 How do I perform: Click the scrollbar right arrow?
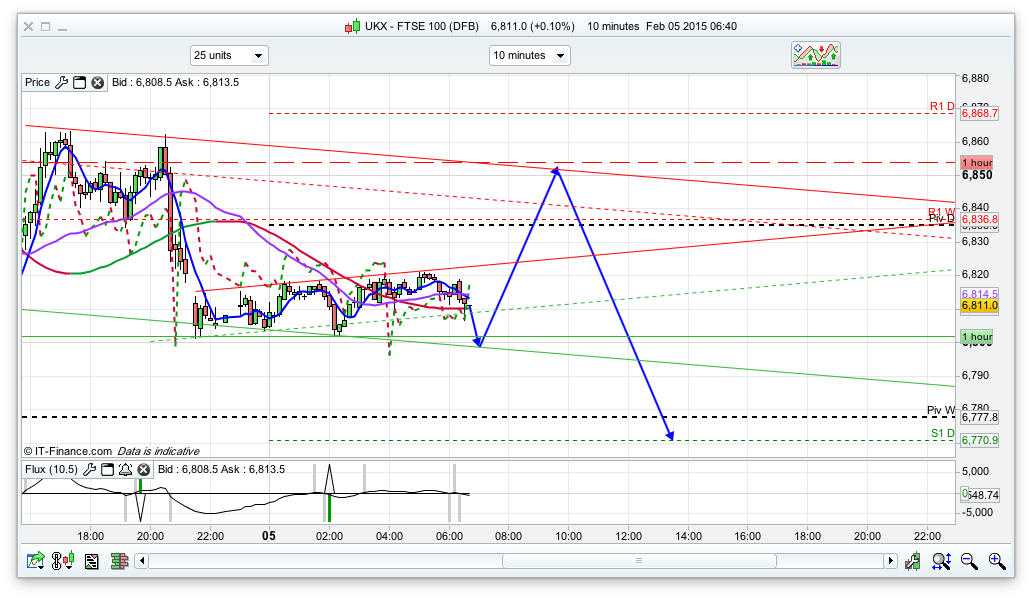(890, 562)
